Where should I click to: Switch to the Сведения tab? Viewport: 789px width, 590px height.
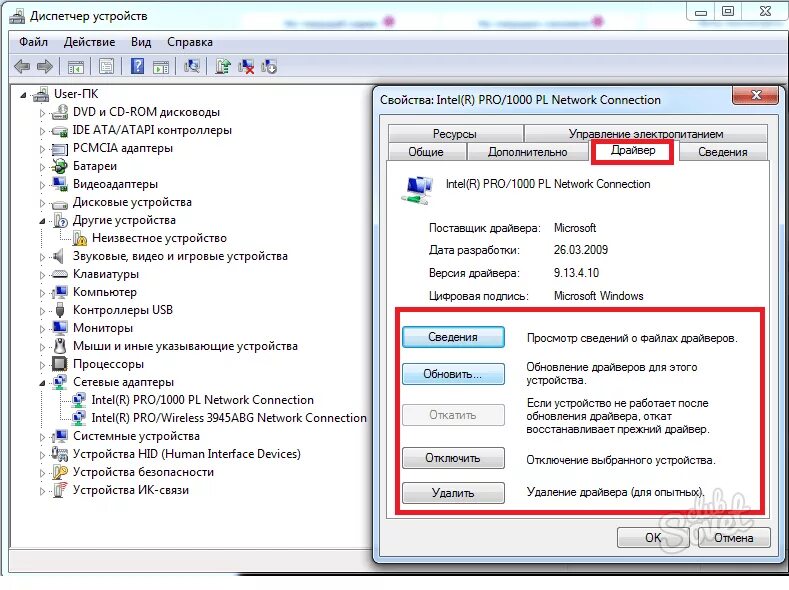pos(723,152)
